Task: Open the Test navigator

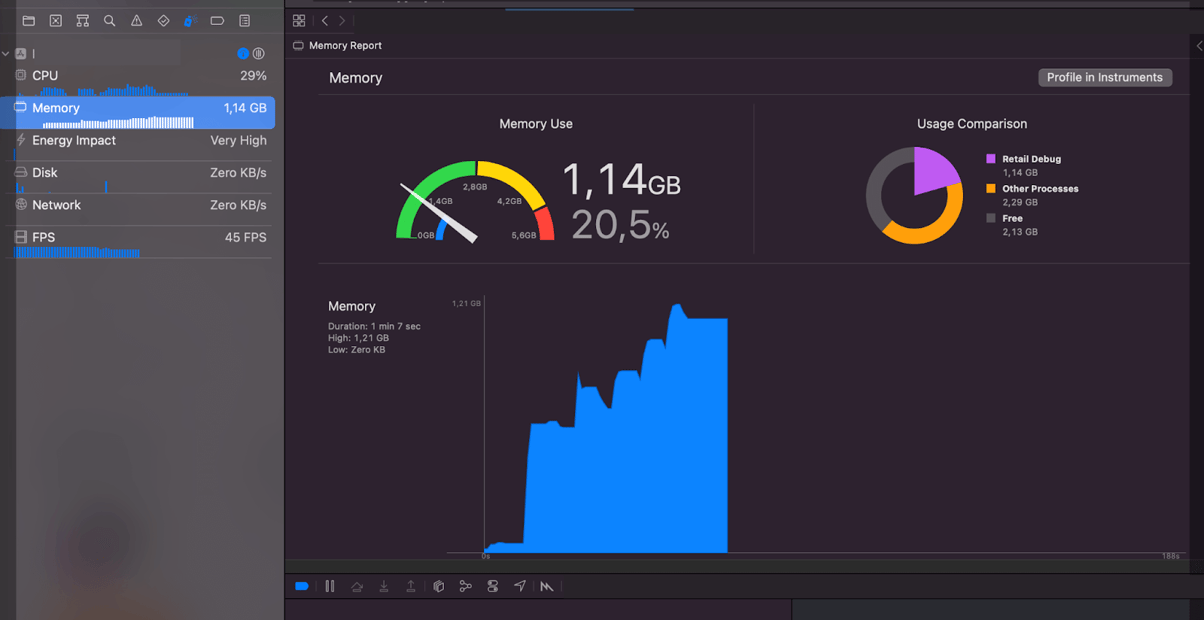Action: [x=163, y=20]
